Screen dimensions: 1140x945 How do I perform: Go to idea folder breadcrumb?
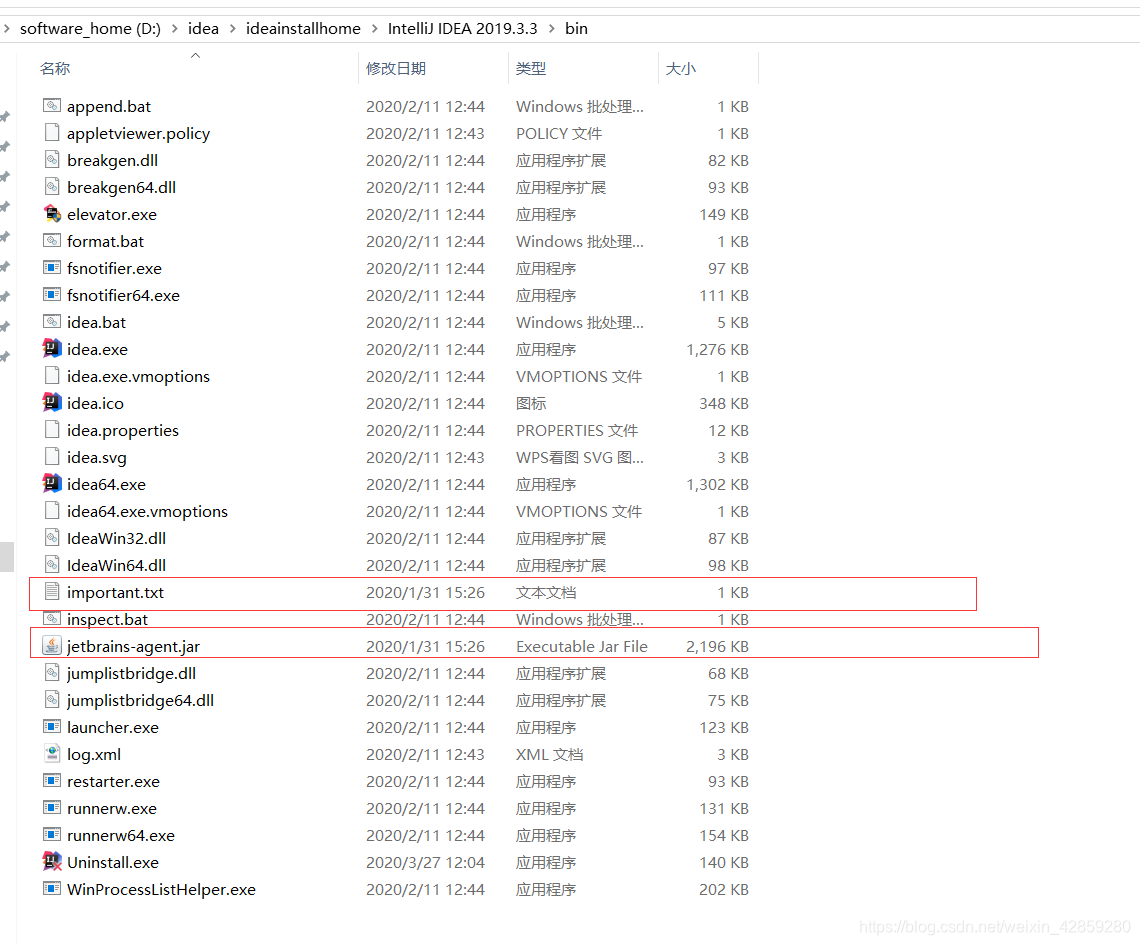204,28
